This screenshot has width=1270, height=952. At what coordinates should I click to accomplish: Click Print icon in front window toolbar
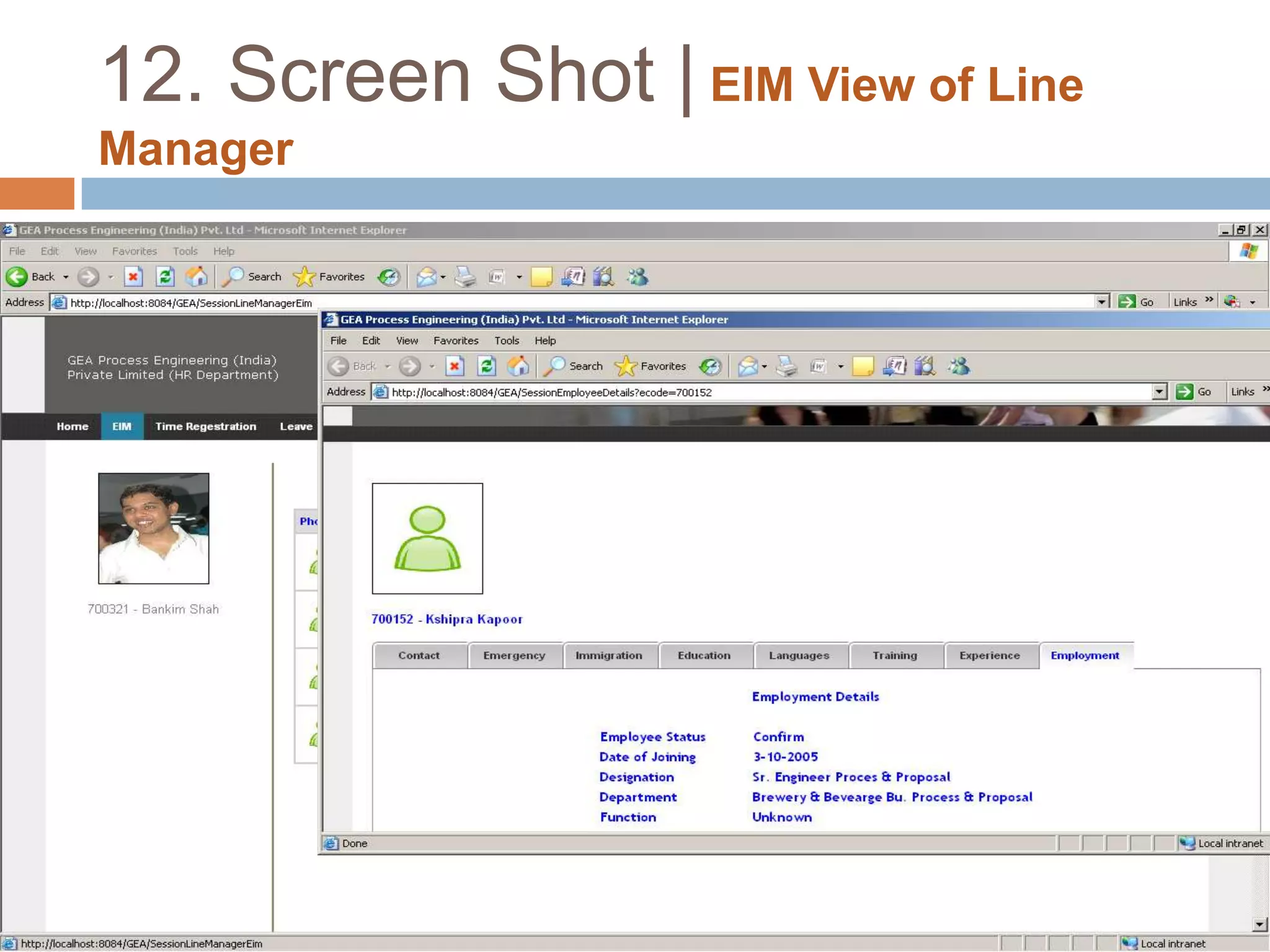tap(787, 366)
